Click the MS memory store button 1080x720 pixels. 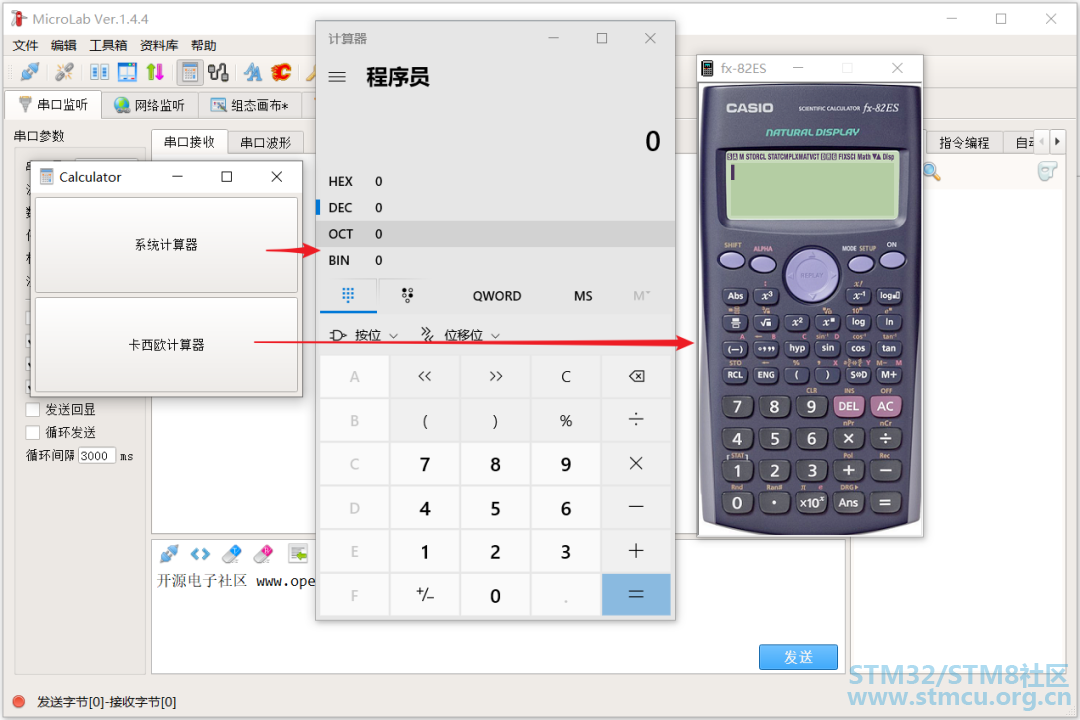coord(583,296)
